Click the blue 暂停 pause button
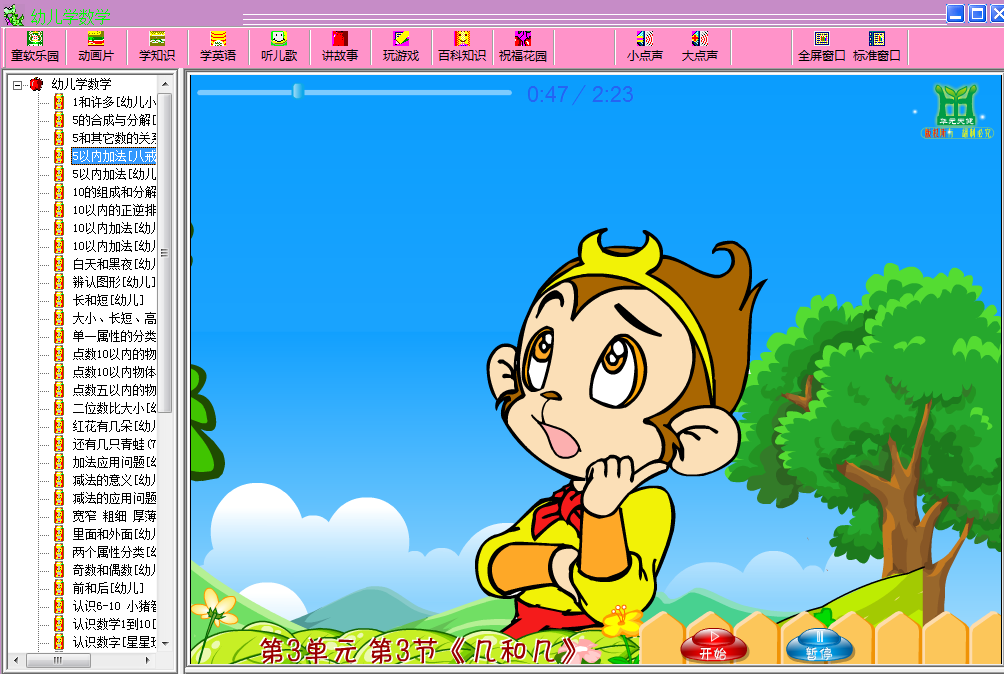The height and width of the screenshot is (674, 1004). tap(820, 645)
